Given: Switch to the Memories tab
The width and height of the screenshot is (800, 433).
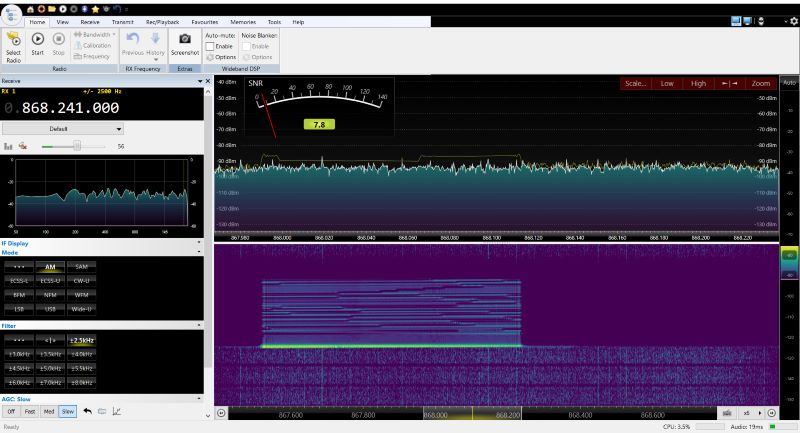Looking at the screenshot, I should (x=242, y=21).
